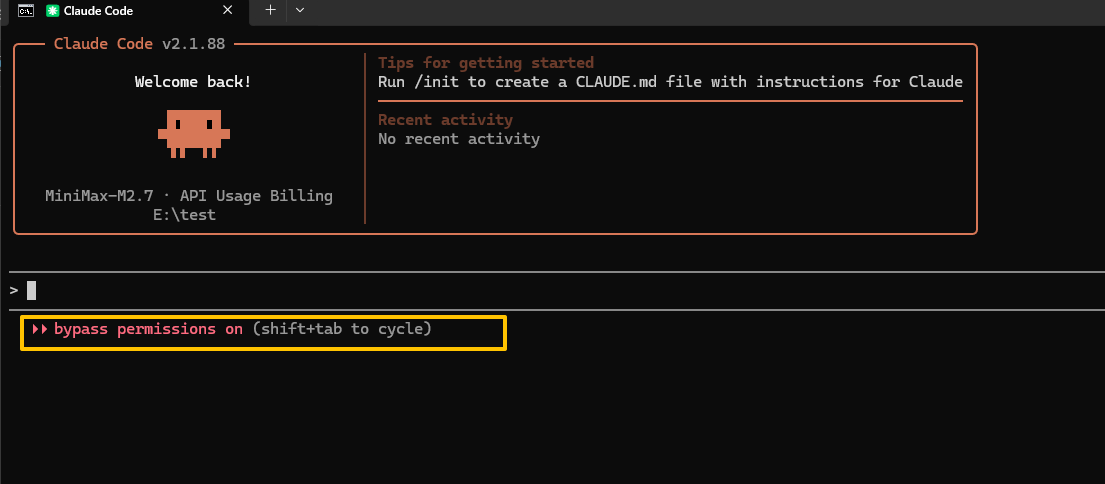Click the command prompt icon in the title bar
Viewport: 1105px width, 484px height.
tap(25, 11)
